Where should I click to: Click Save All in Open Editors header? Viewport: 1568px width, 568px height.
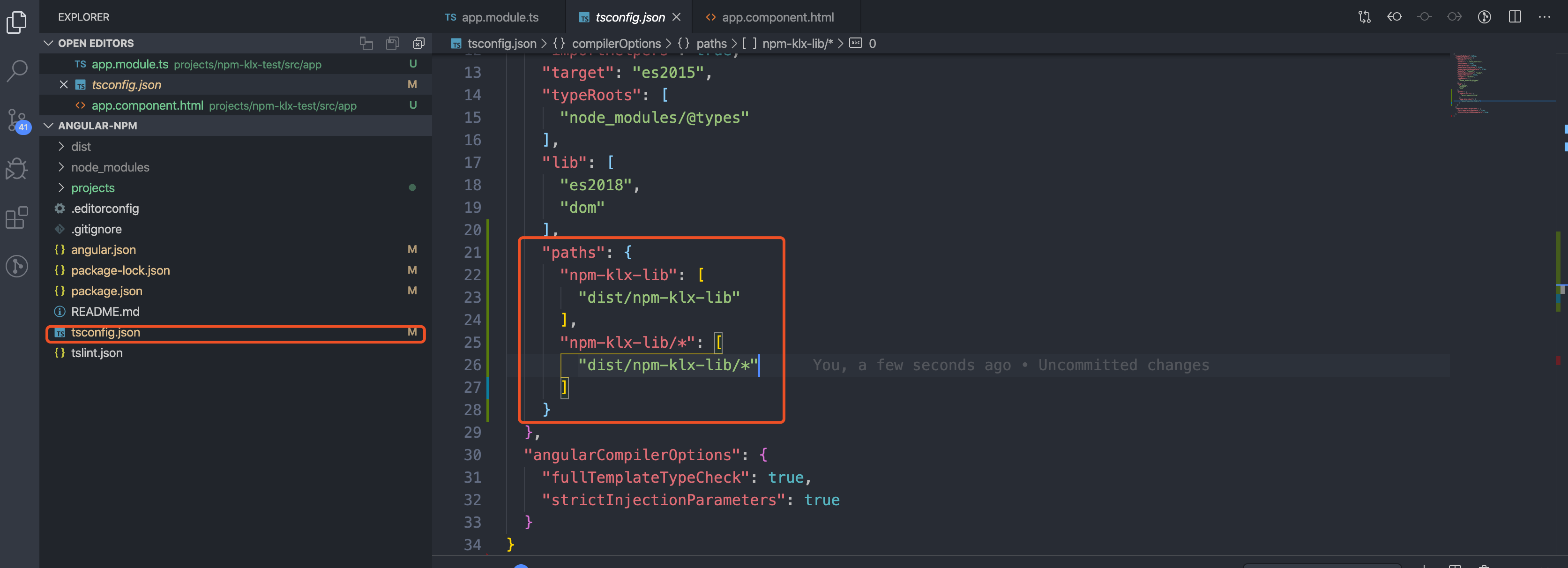coord(393,43)
